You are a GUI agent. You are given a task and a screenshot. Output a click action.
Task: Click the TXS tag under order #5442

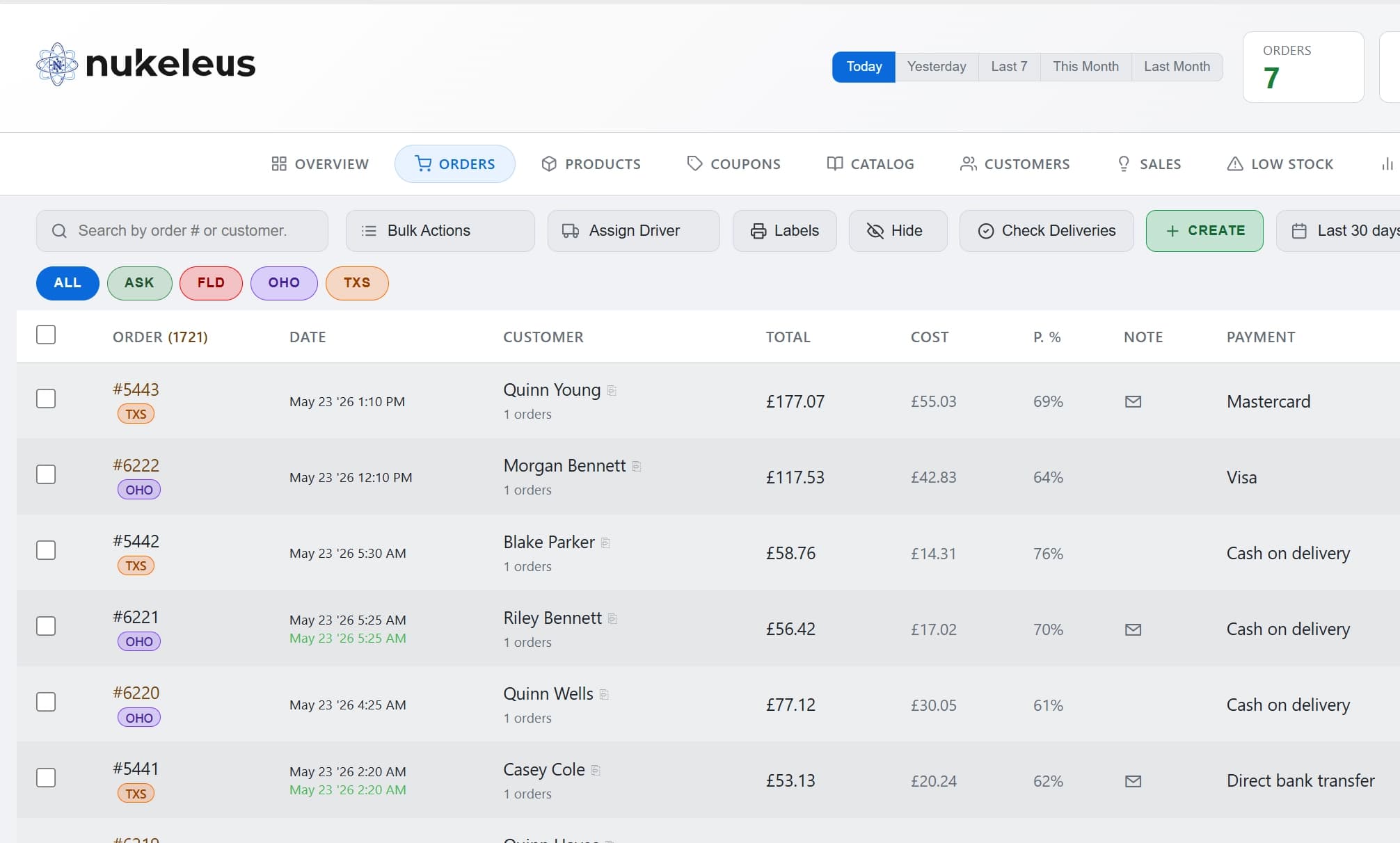(136, 565)
